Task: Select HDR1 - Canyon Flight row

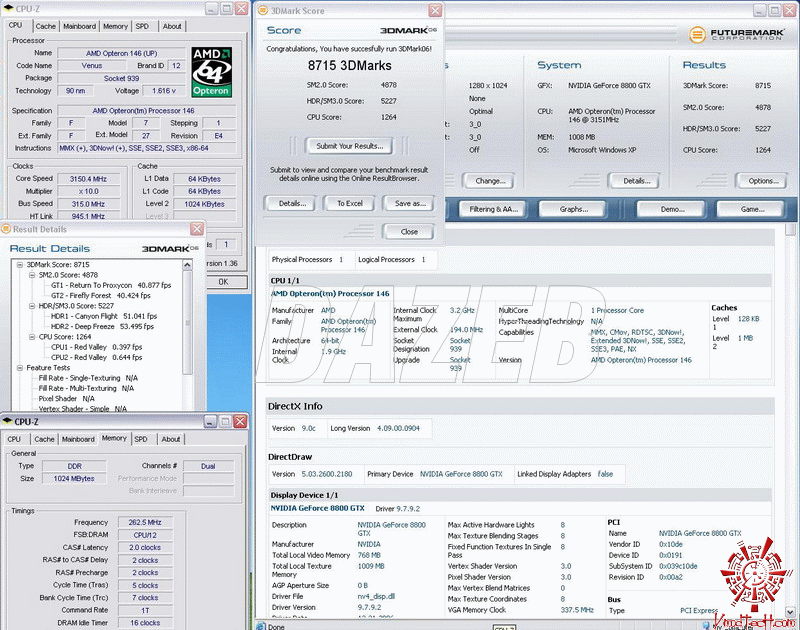Action: 104,316
